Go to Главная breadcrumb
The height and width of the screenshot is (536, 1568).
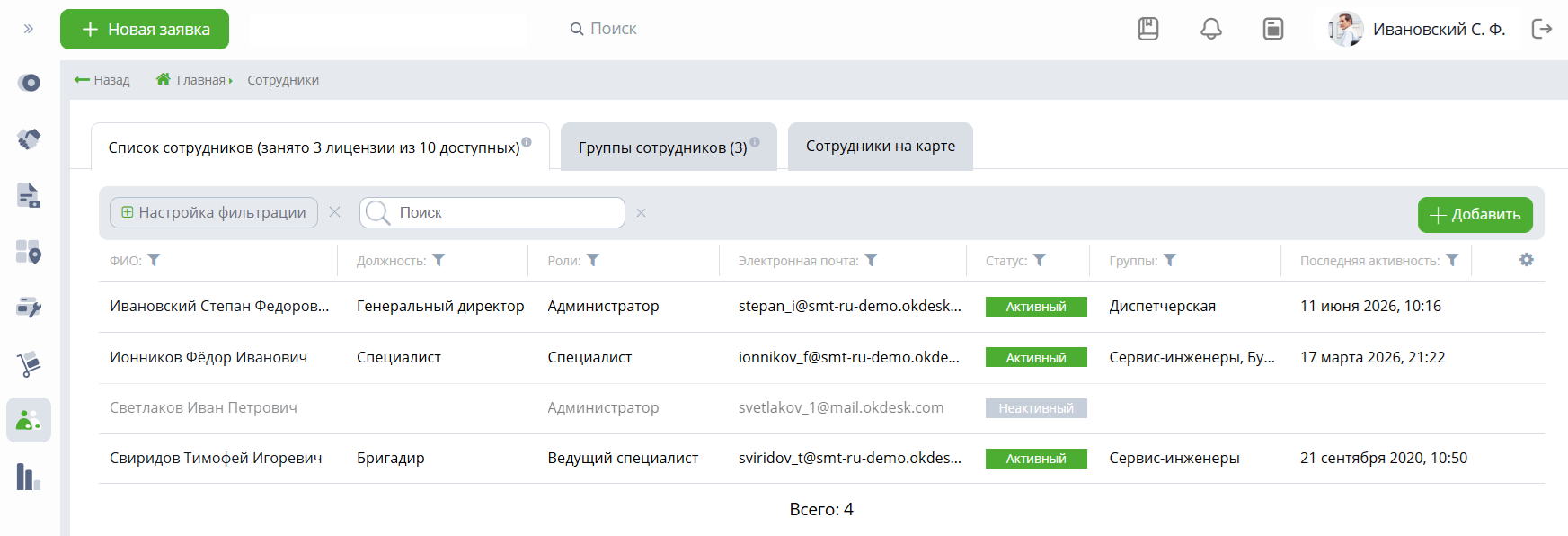[191, 80]
